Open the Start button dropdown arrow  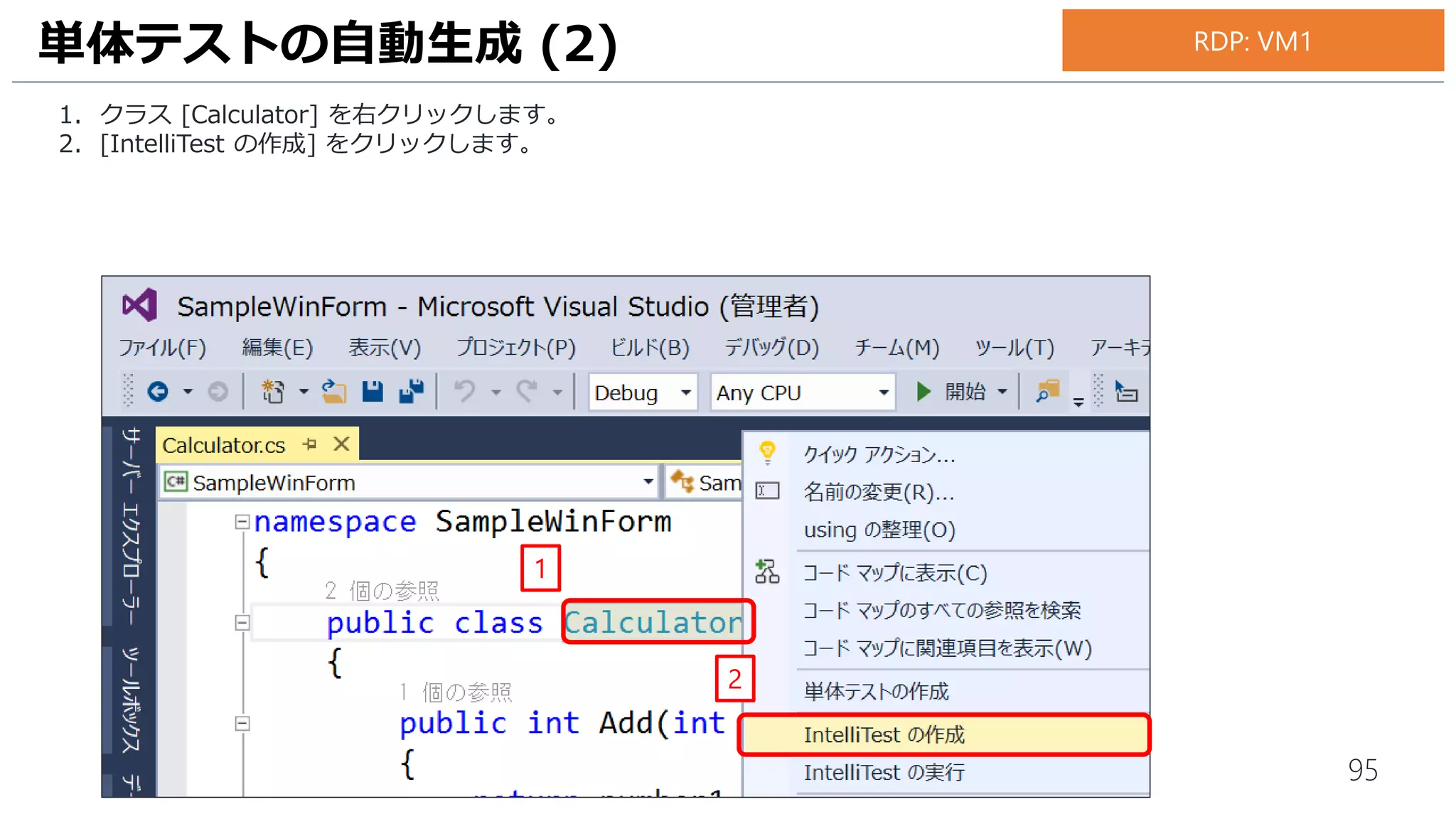(x=1002, y=392)
